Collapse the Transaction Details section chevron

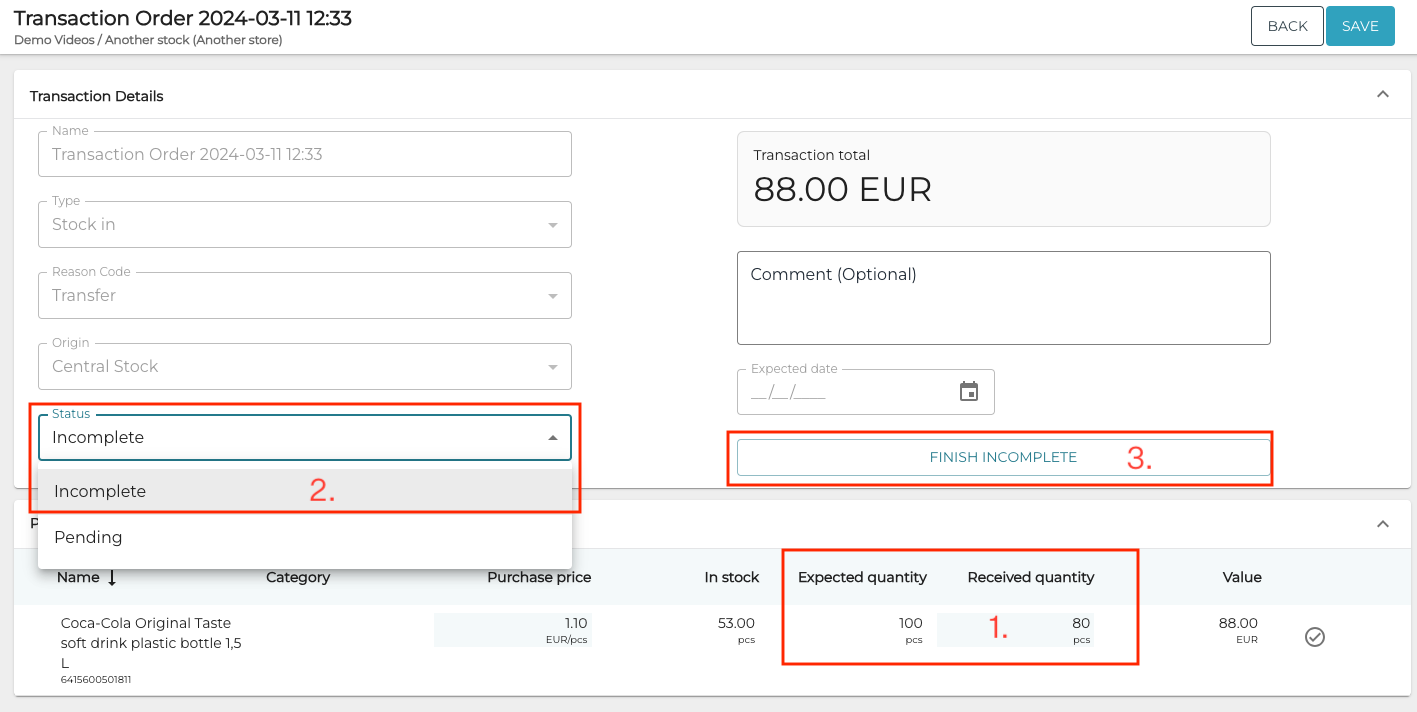[x=1383, y=93]
